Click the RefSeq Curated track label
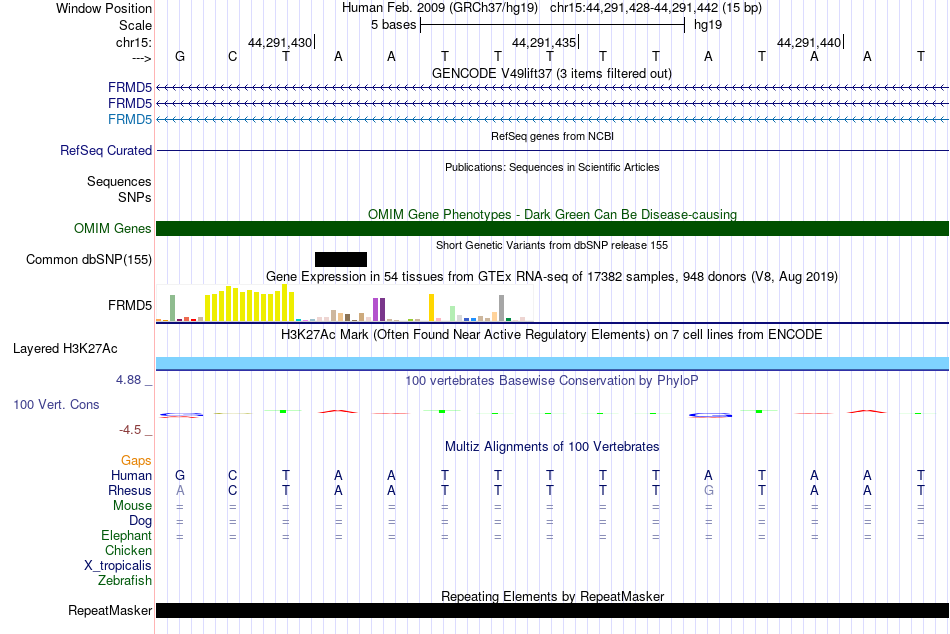This screenshot has height=634, width=950. pos(106,150)
